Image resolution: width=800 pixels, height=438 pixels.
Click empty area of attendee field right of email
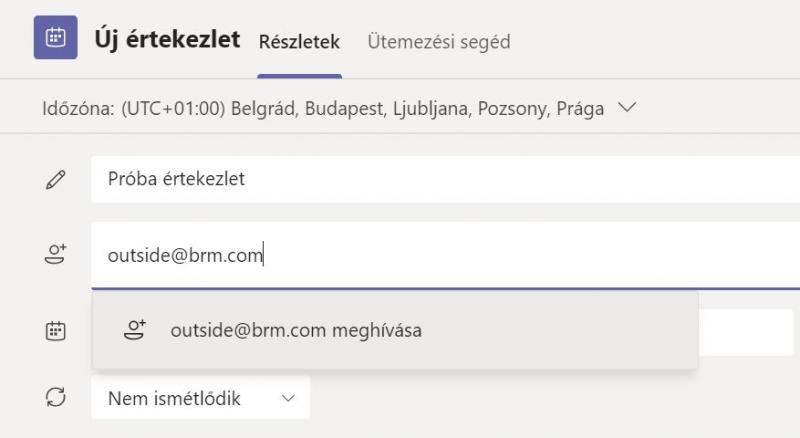tap(531, 255)
